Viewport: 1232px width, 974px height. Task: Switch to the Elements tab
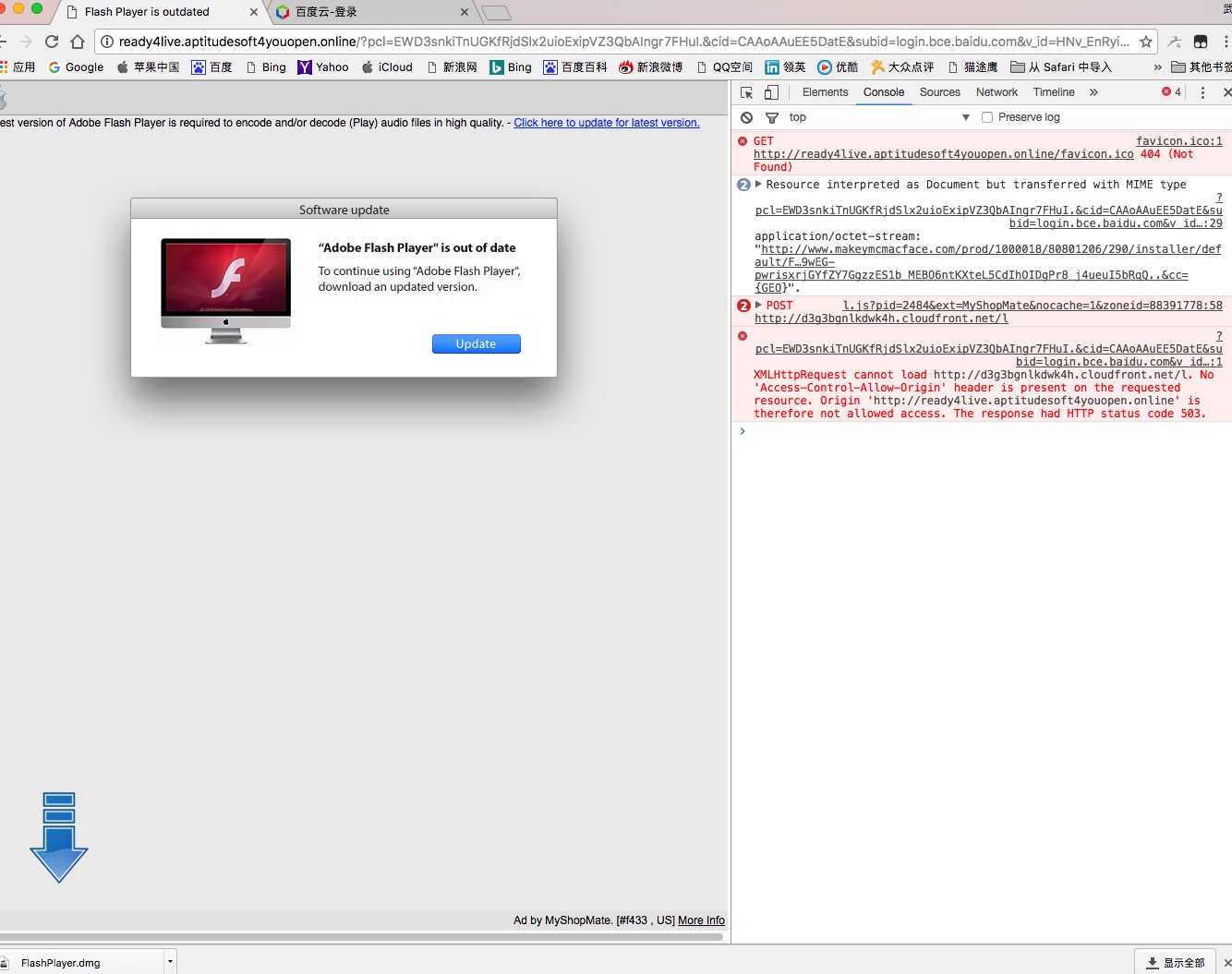[825, 92]
